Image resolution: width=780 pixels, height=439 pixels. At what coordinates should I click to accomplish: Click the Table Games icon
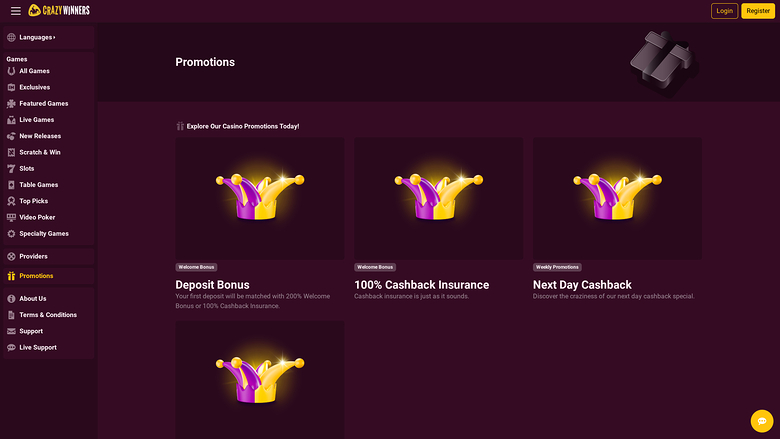(11, 185)
